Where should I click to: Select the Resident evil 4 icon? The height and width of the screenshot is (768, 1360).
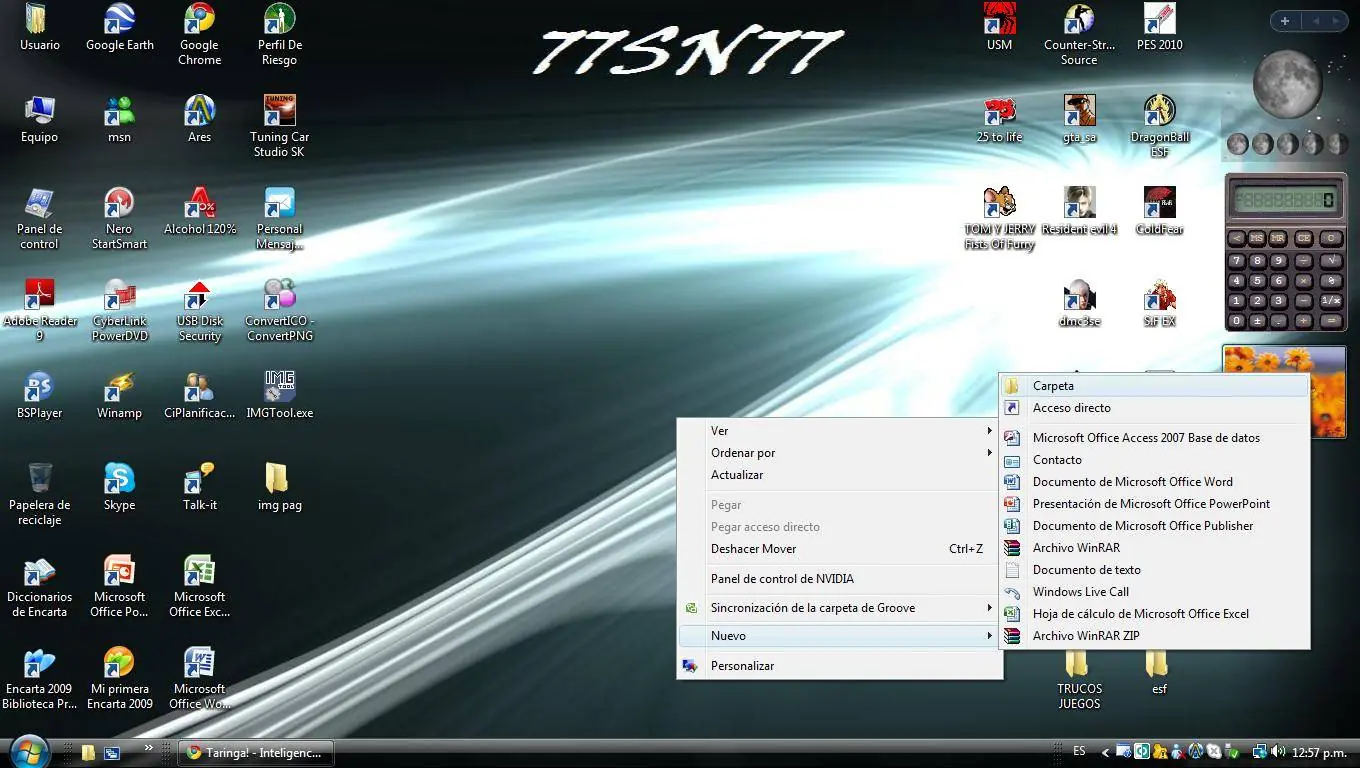point(1079,211)
